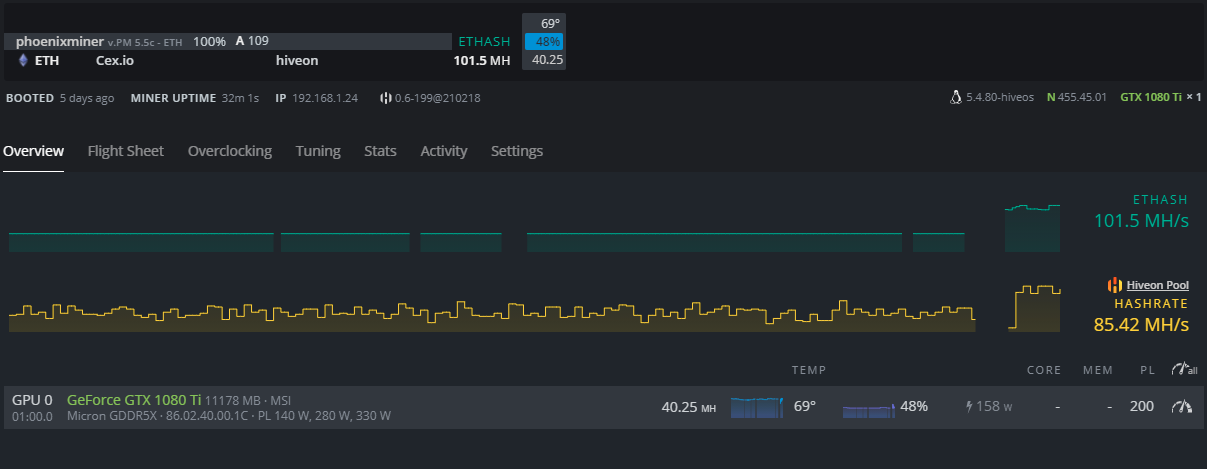Click the Linux penguin kernel icon
The width and height of the screenshot is (1207, 469).
(955, 98)
